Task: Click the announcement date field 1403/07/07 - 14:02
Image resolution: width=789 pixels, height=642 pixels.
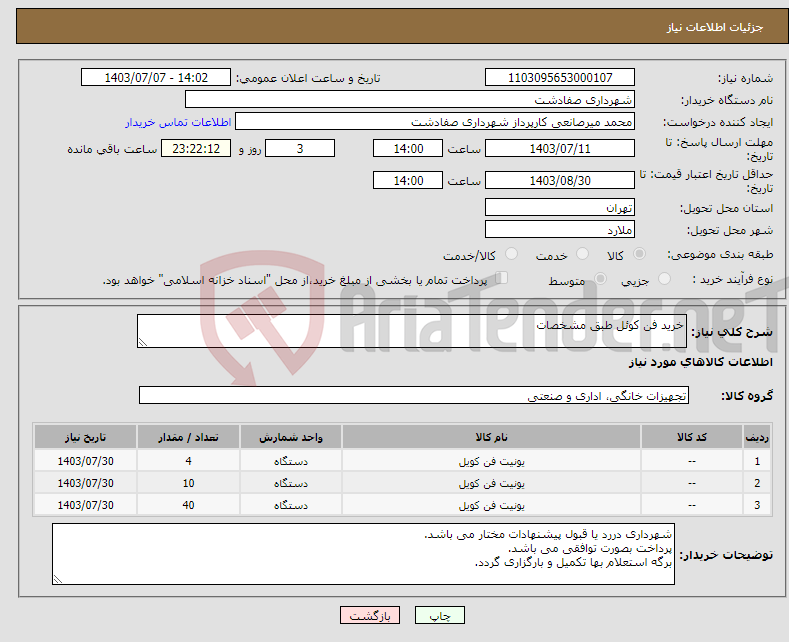Action: (x=156, y=77)
